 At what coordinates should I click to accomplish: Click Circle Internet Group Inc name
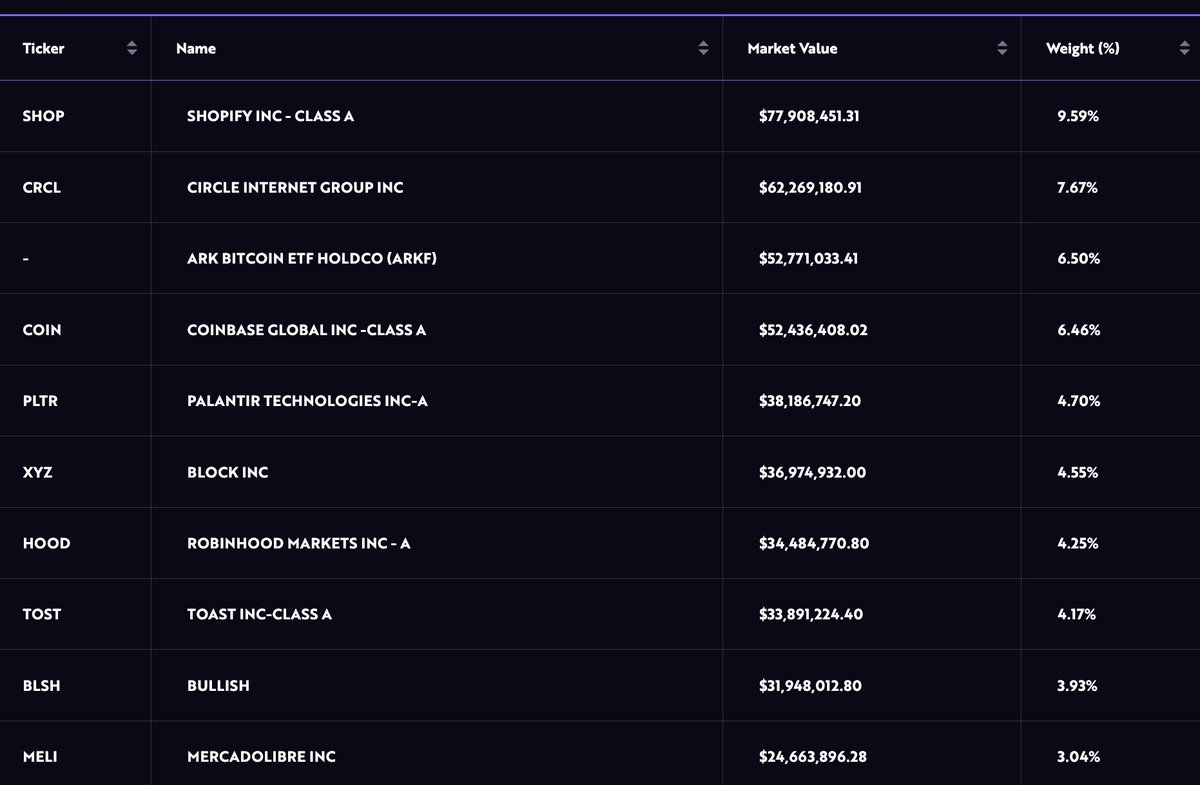pos(295,187)
